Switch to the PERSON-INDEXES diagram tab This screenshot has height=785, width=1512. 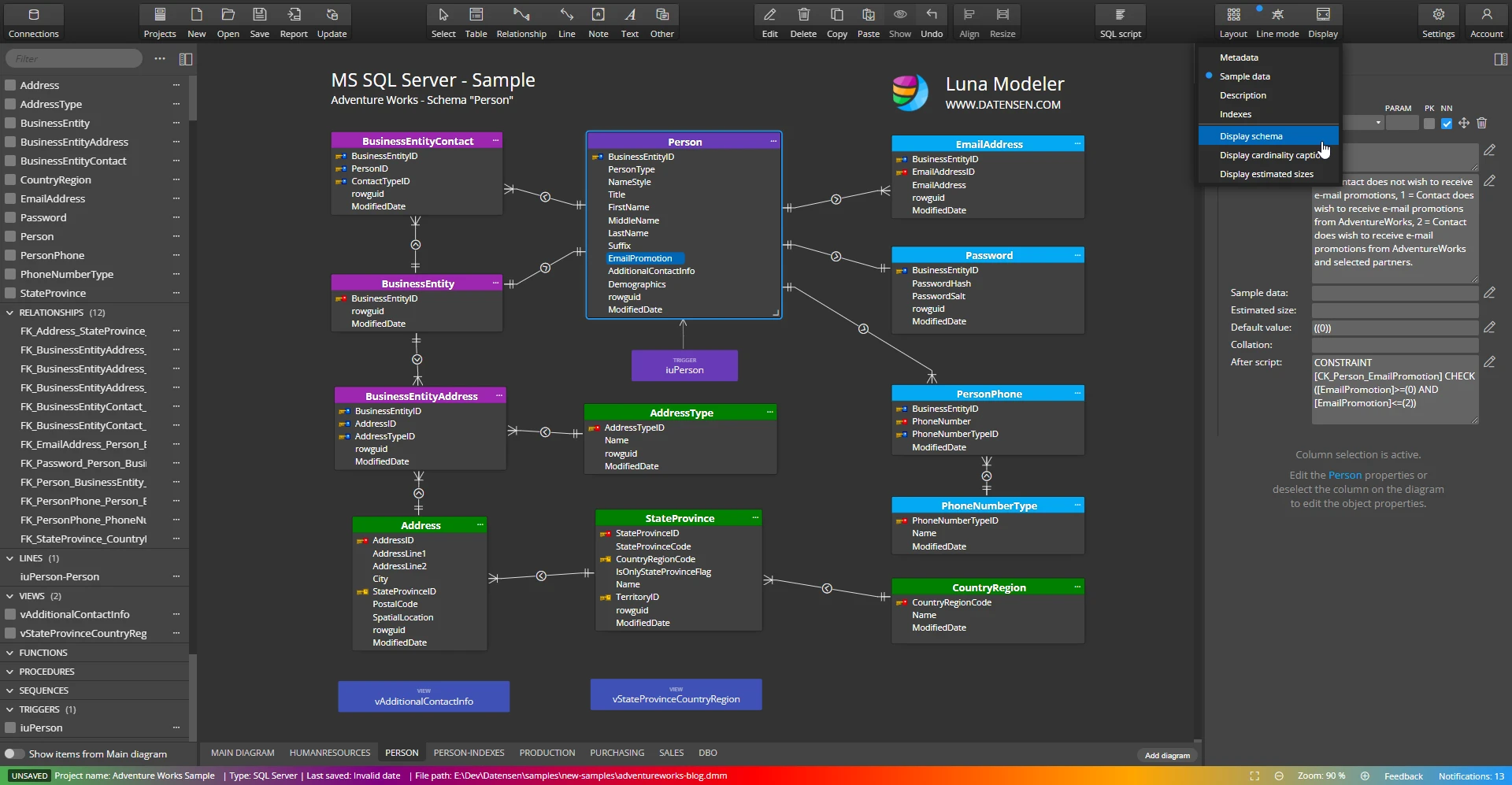coord(469,753)
